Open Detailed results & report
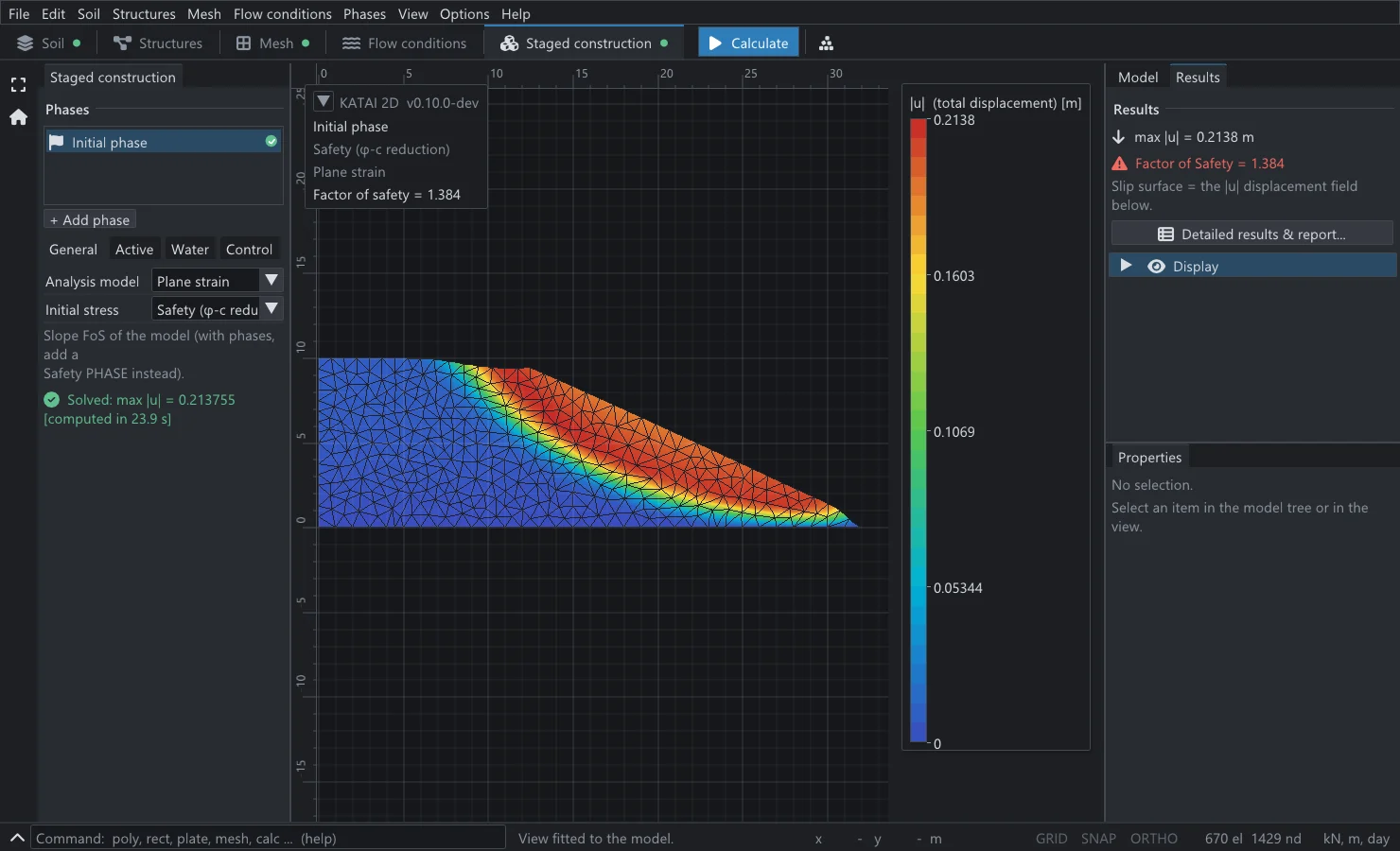This screenshot has height=851, width=1400. (x=1251, y=234)
